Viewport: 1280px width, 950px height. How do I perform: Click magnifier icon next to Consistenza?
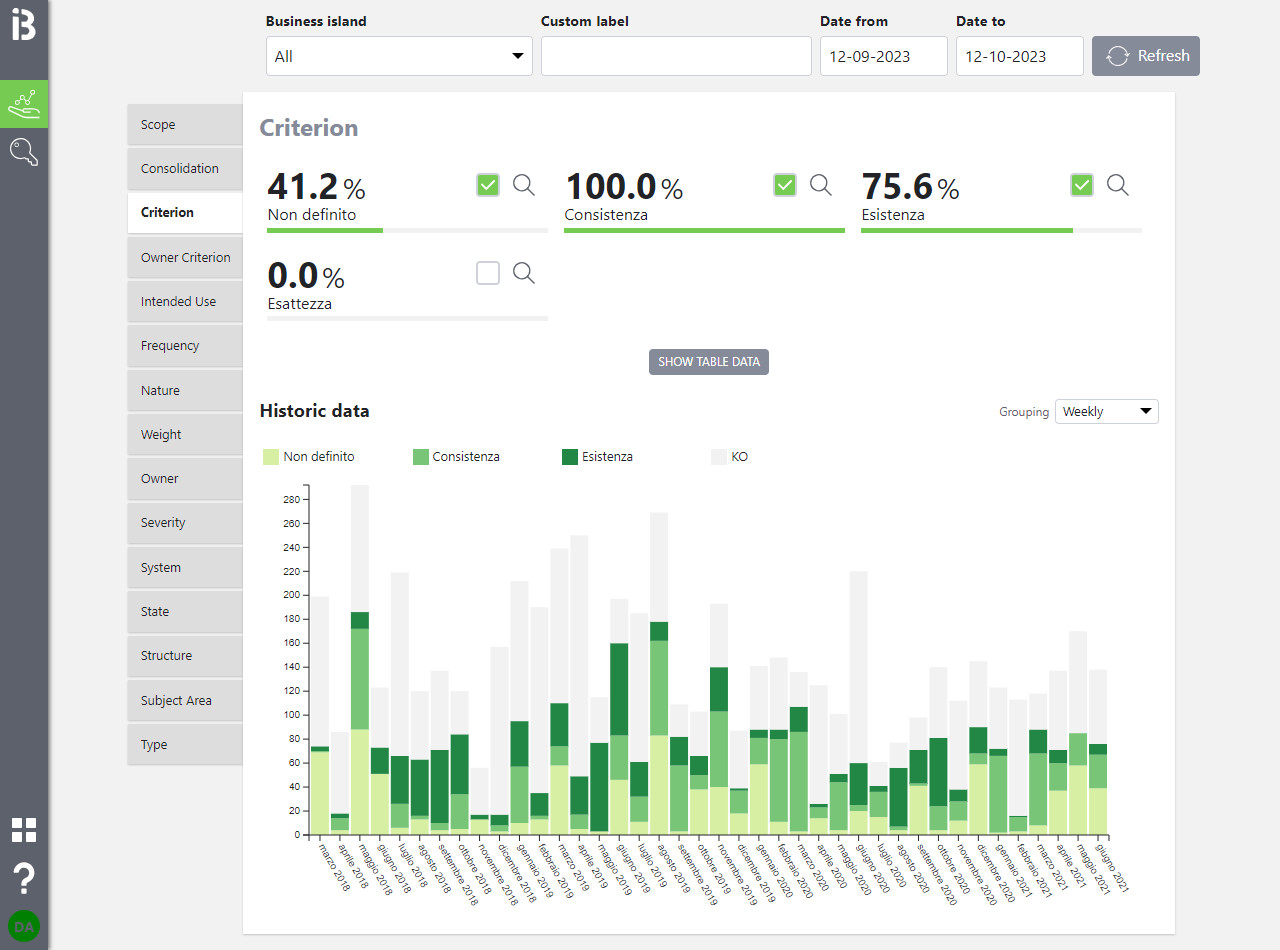[x=820, y=185]
